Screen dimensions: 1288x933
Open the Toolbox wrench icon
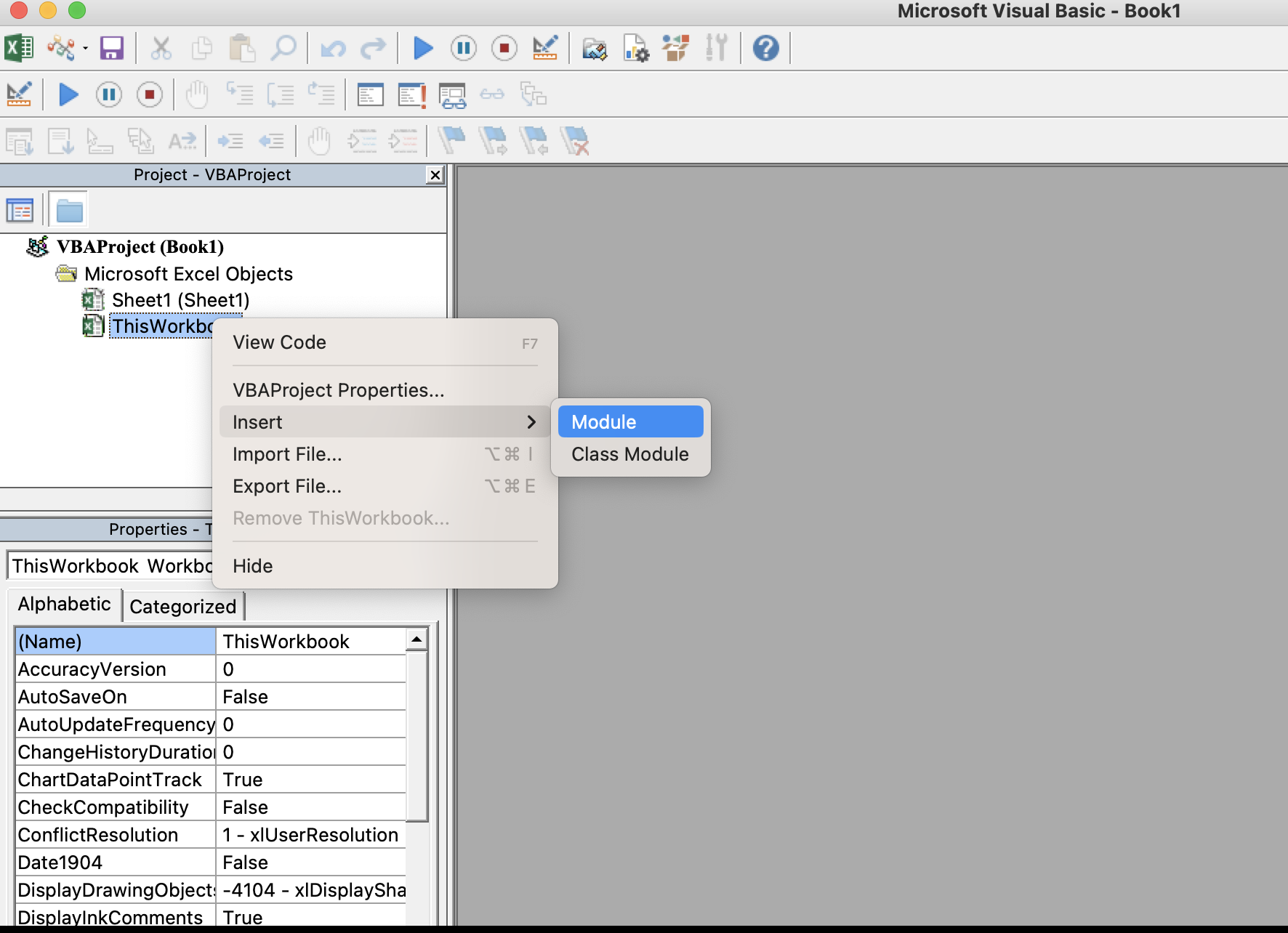coord(717,49)
